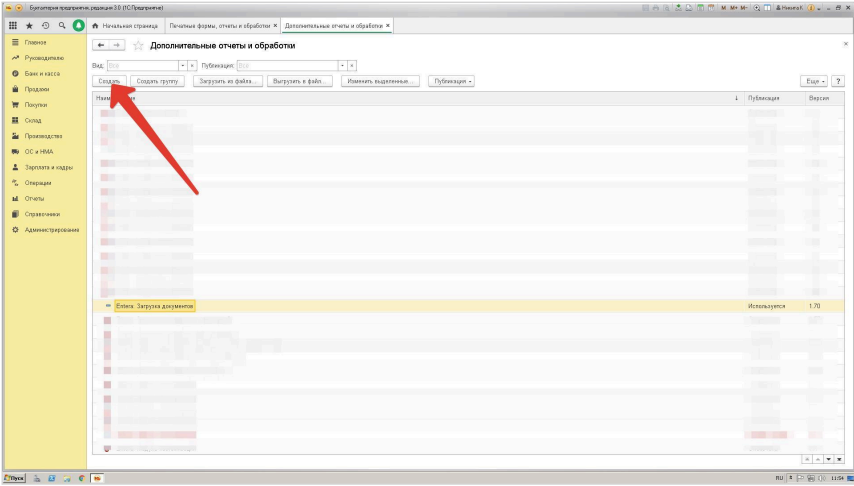This screenshot has height=486, width=854.
Task: Sort by the Версия column header
Action: pos(825,98)
